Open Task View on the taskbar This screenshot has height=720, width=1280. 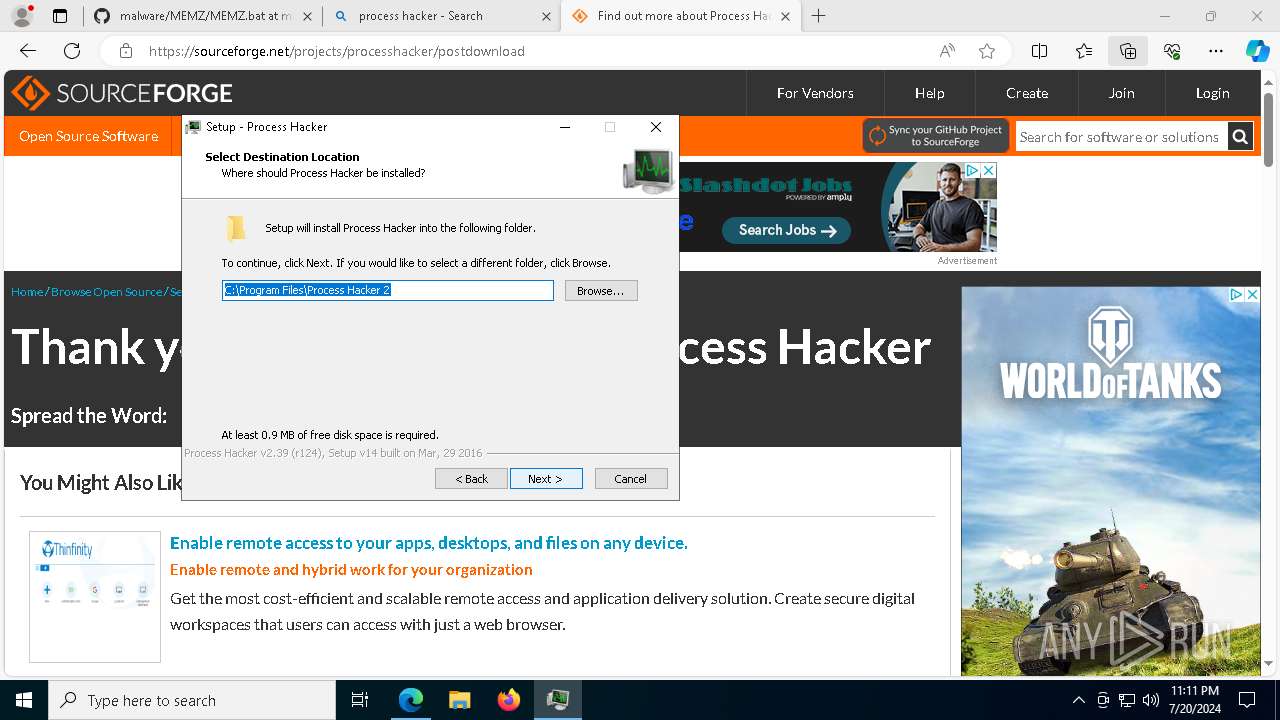pos(361,700)
